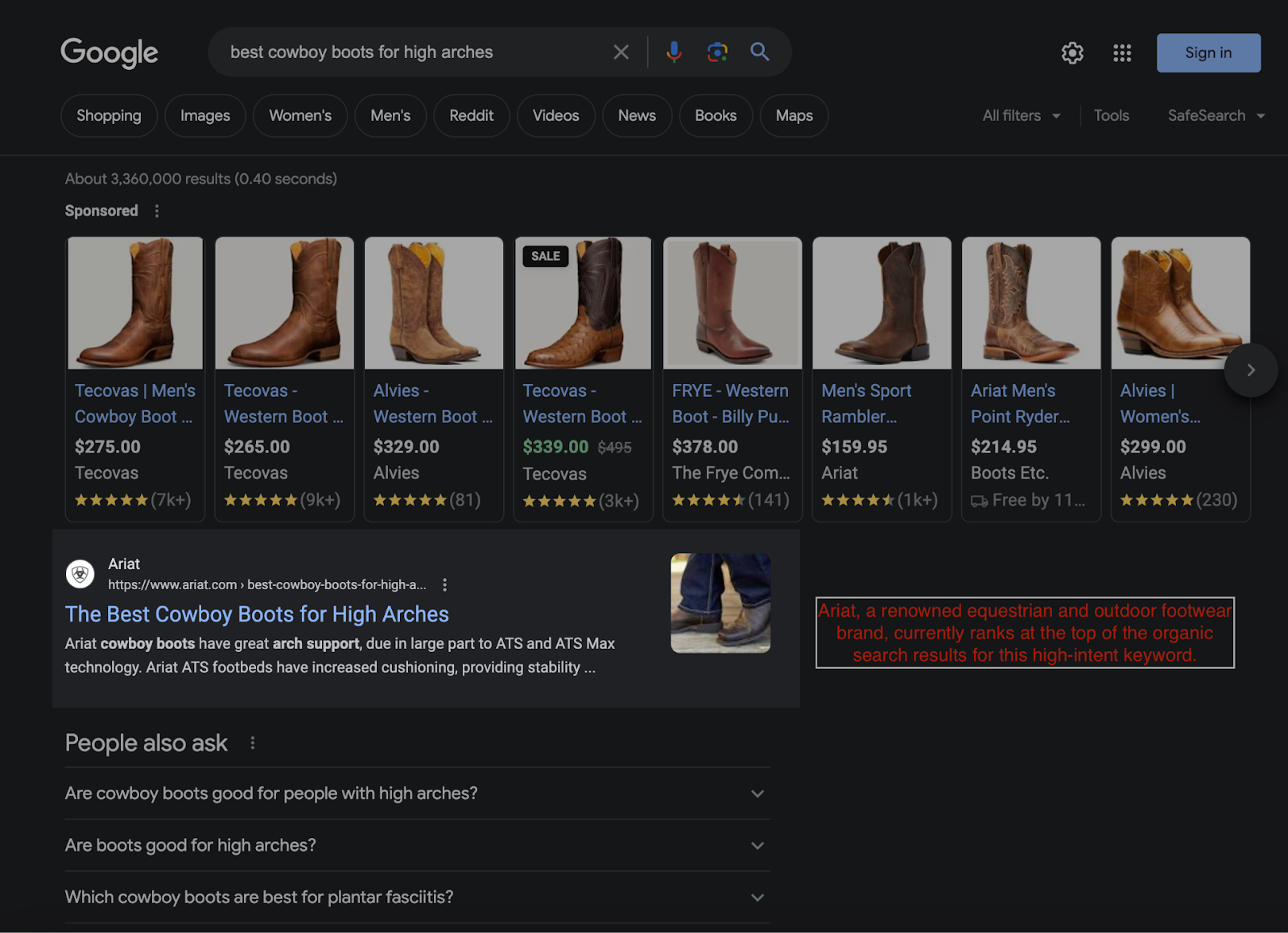Click the magnifying glass search icon
Image resolution: width=1288 pixels, height=933 pixels.
coord(759,52)
